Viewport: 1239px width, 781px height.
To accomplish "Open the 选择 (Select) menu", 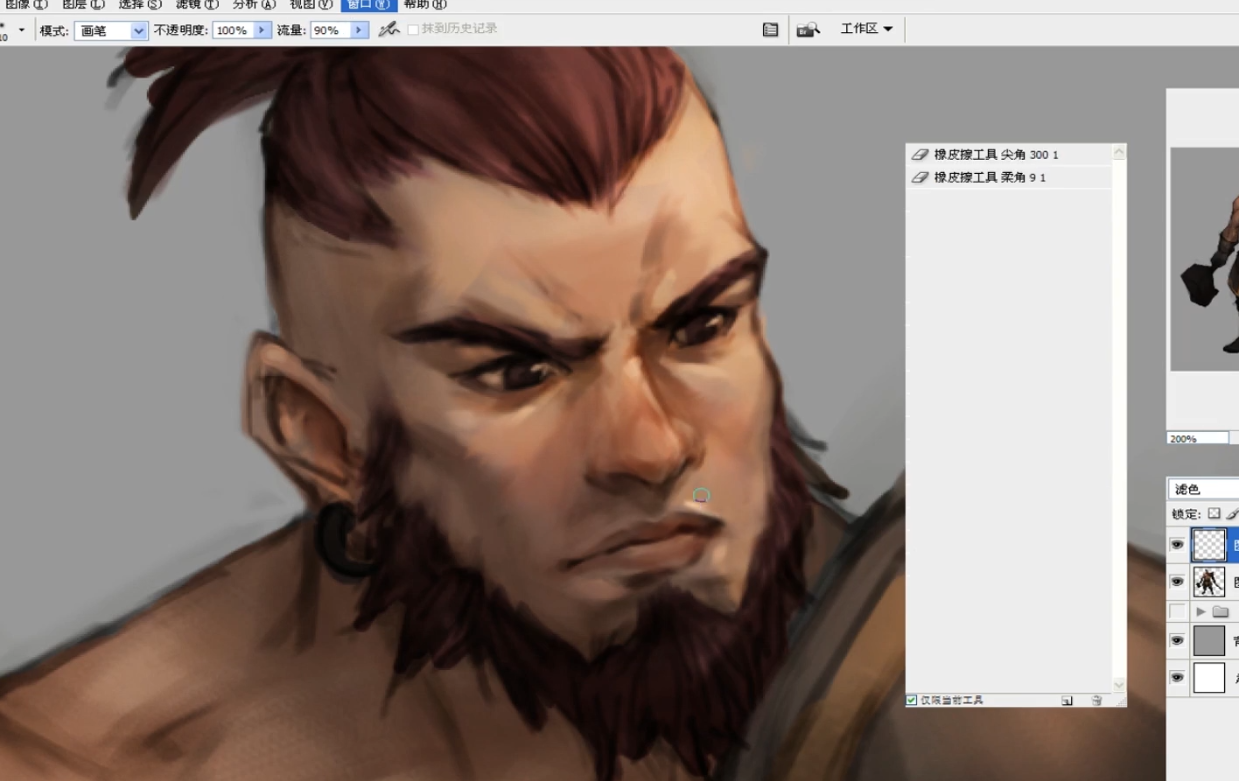I will 140,5.
